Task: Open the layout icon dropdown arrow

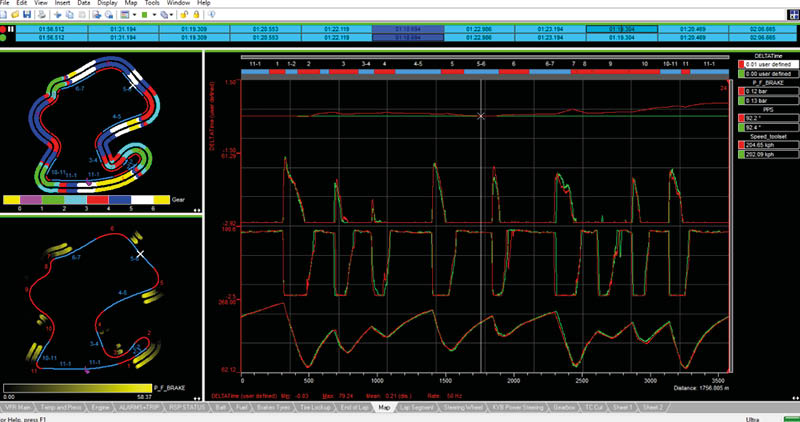Action: [134, 14]
